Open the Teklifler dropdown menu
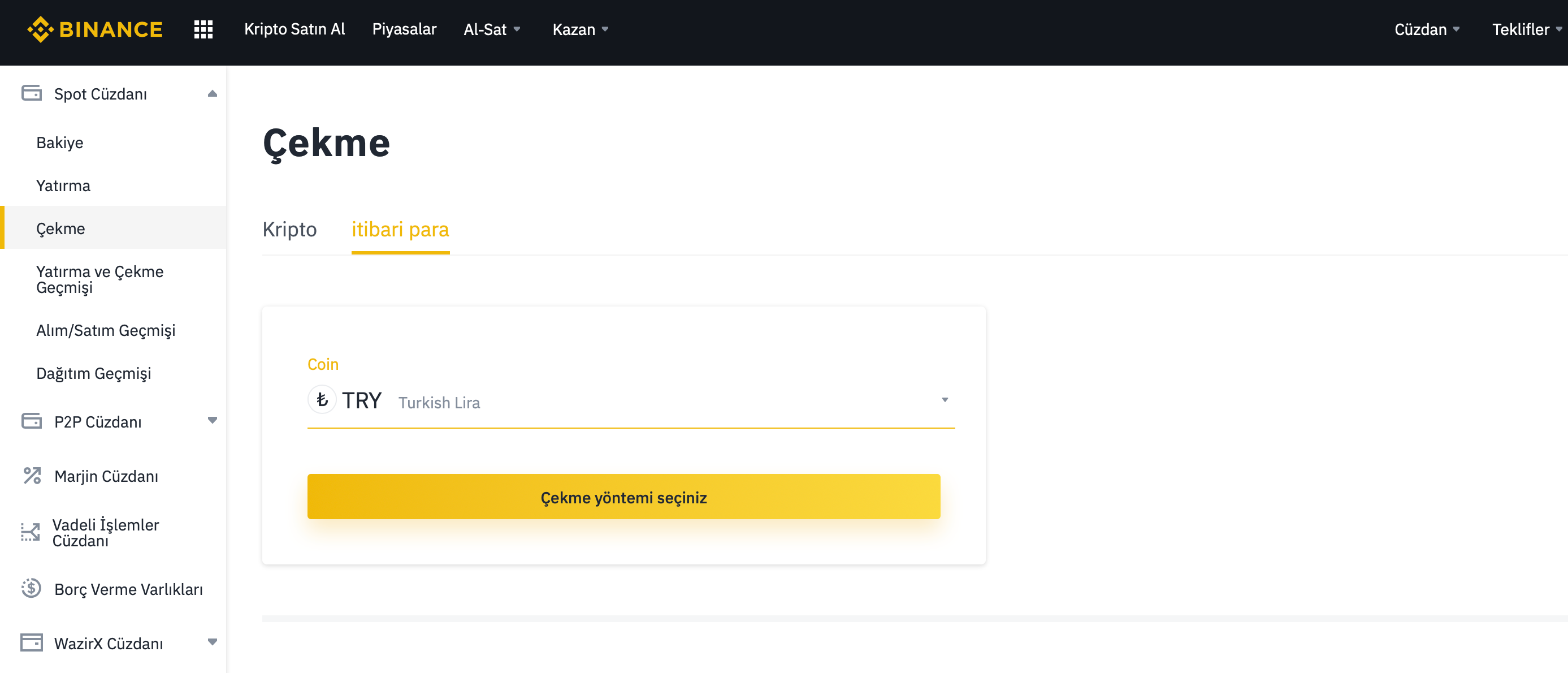1568x673 pixels. 1527,29
